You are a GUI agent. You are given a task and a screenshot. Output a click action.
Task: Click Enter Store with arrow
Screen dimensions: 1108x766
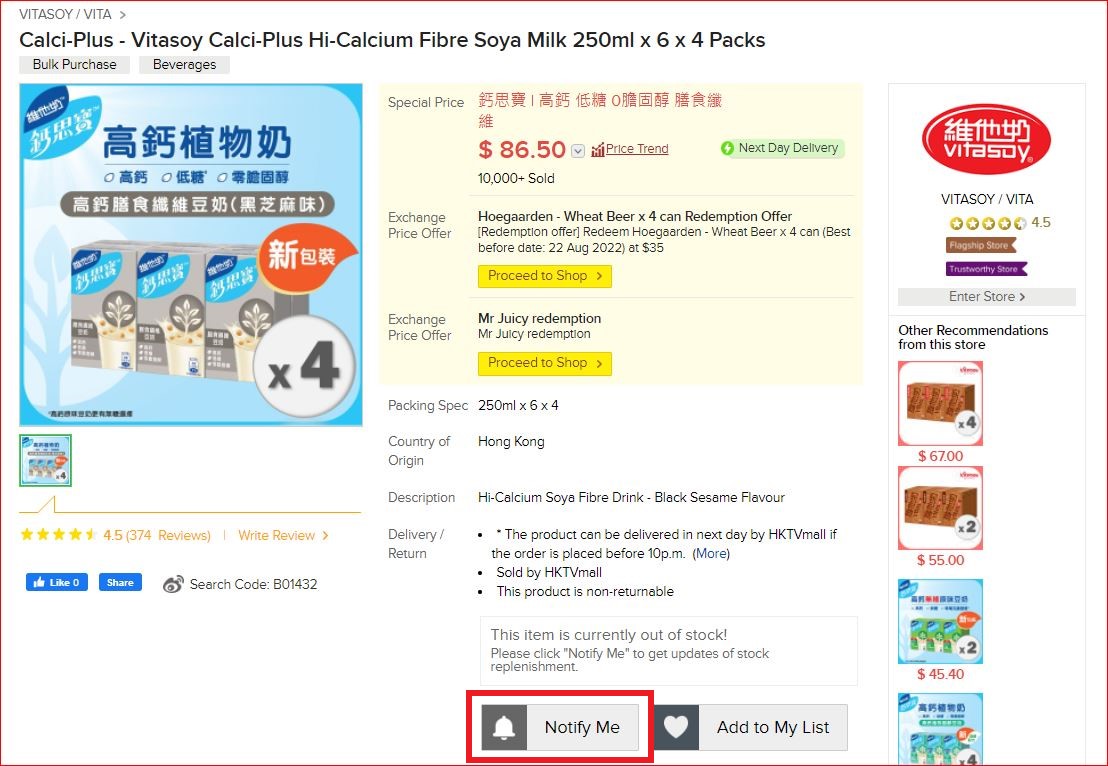(986, 297)
